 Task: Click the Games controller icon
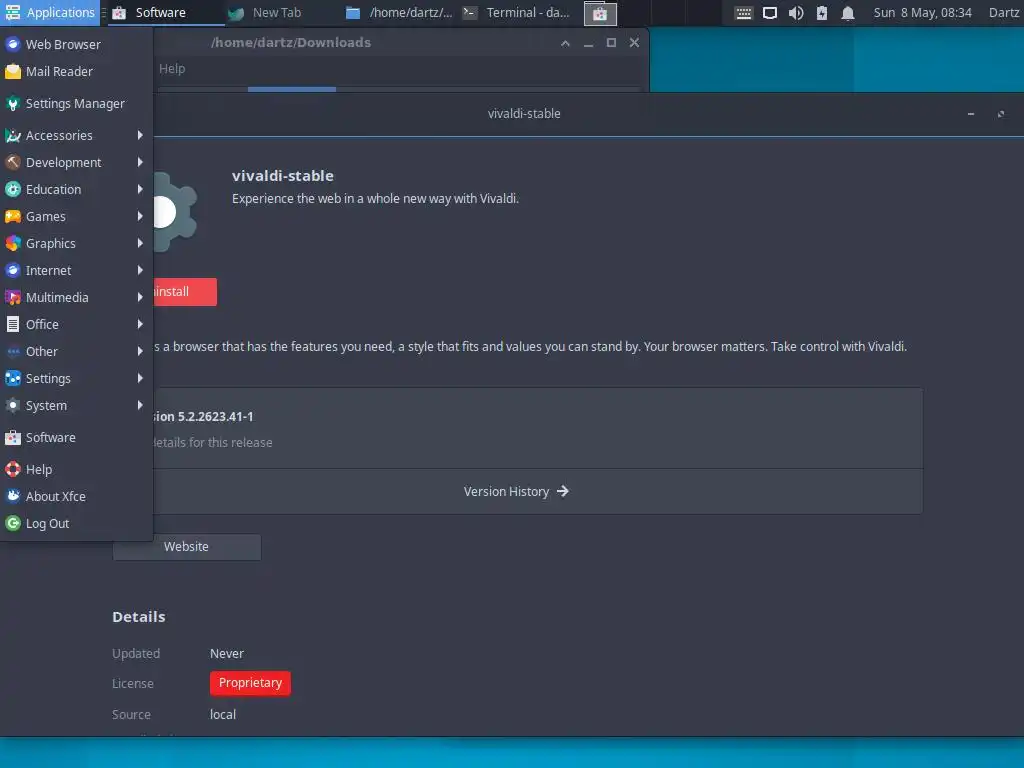tap(12, 216)
